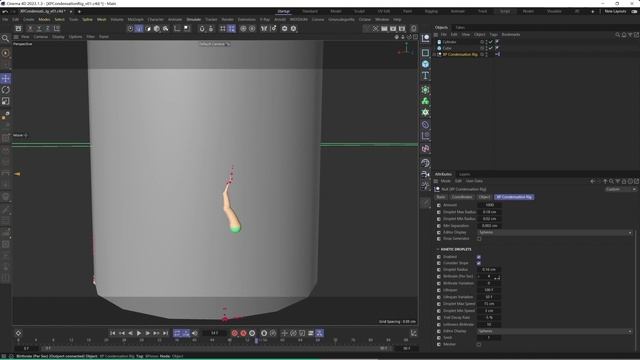Select the Scale tool in left toolbar
This screenshot has width=640, height=360.
tap(6, 101)
